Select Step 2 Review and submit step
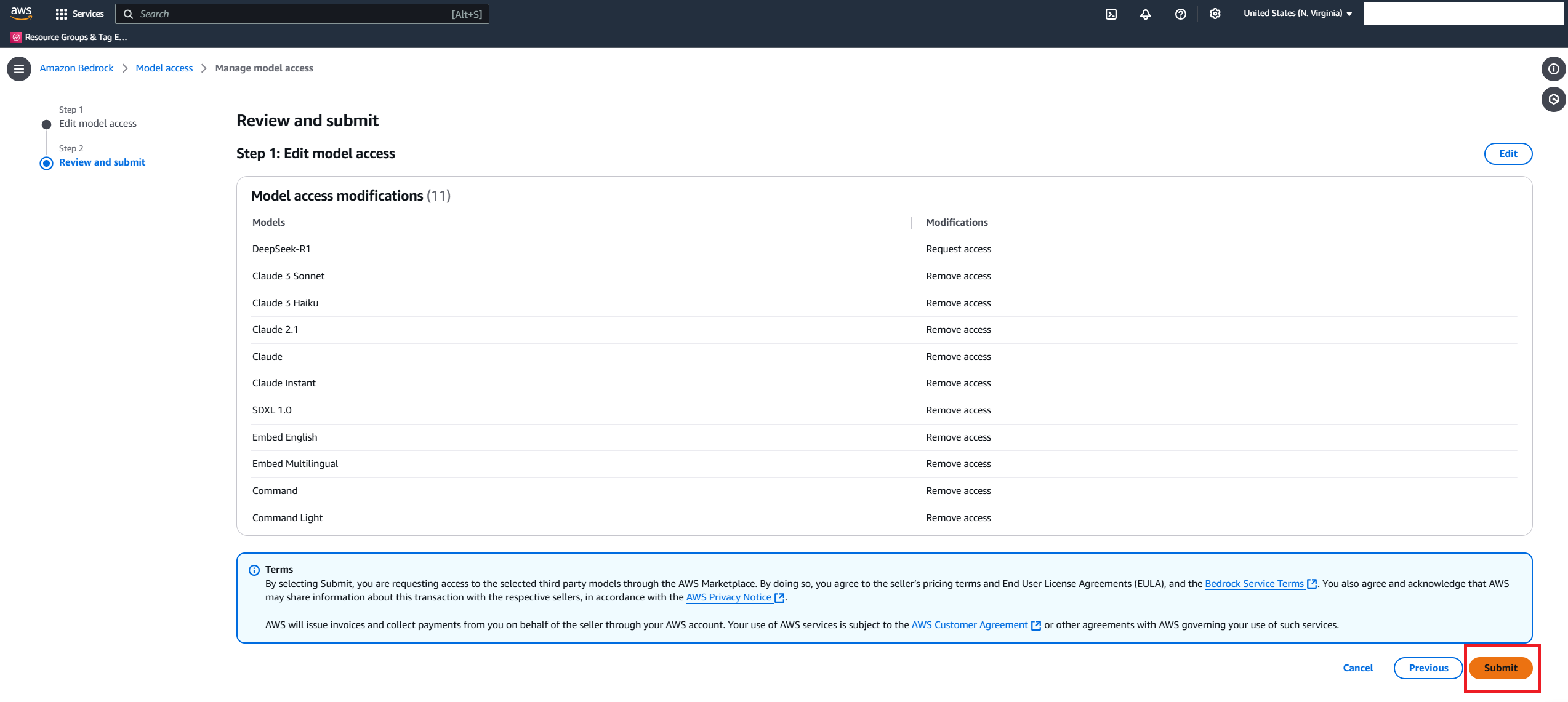Image resolution: width=1568 pixels, height=702 pixels. coord(102,162)
